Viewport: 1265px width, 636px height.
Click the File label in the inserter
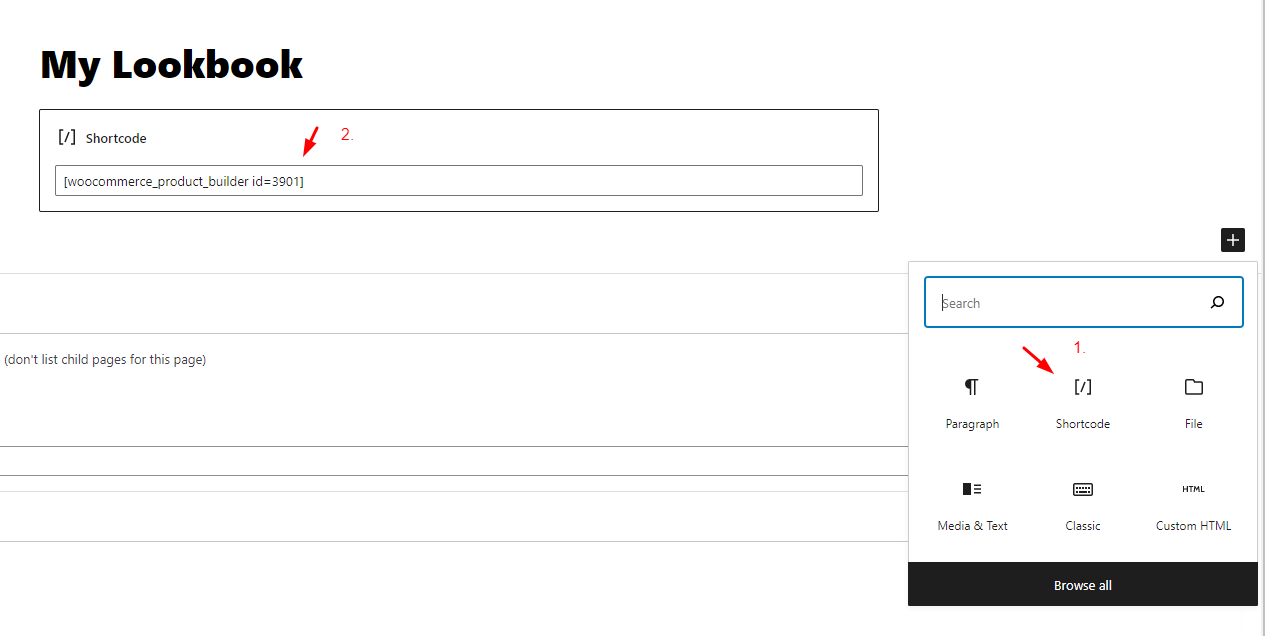pos(1193,424)
